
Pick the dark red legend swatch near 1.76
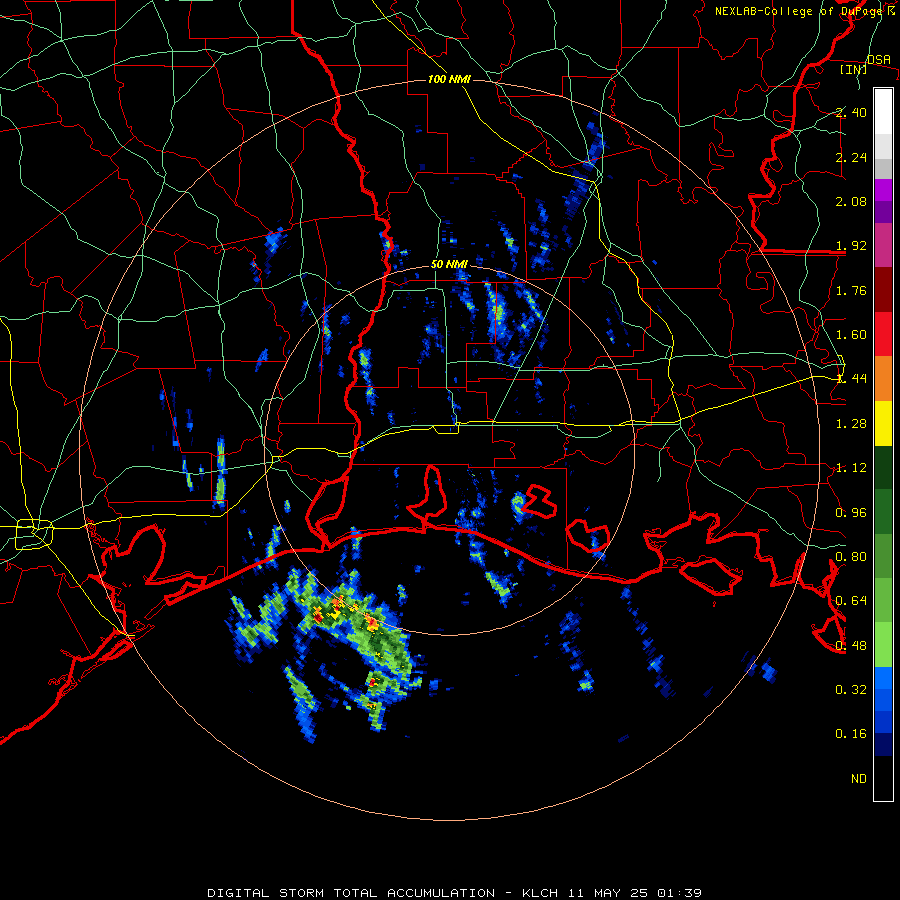883,290
